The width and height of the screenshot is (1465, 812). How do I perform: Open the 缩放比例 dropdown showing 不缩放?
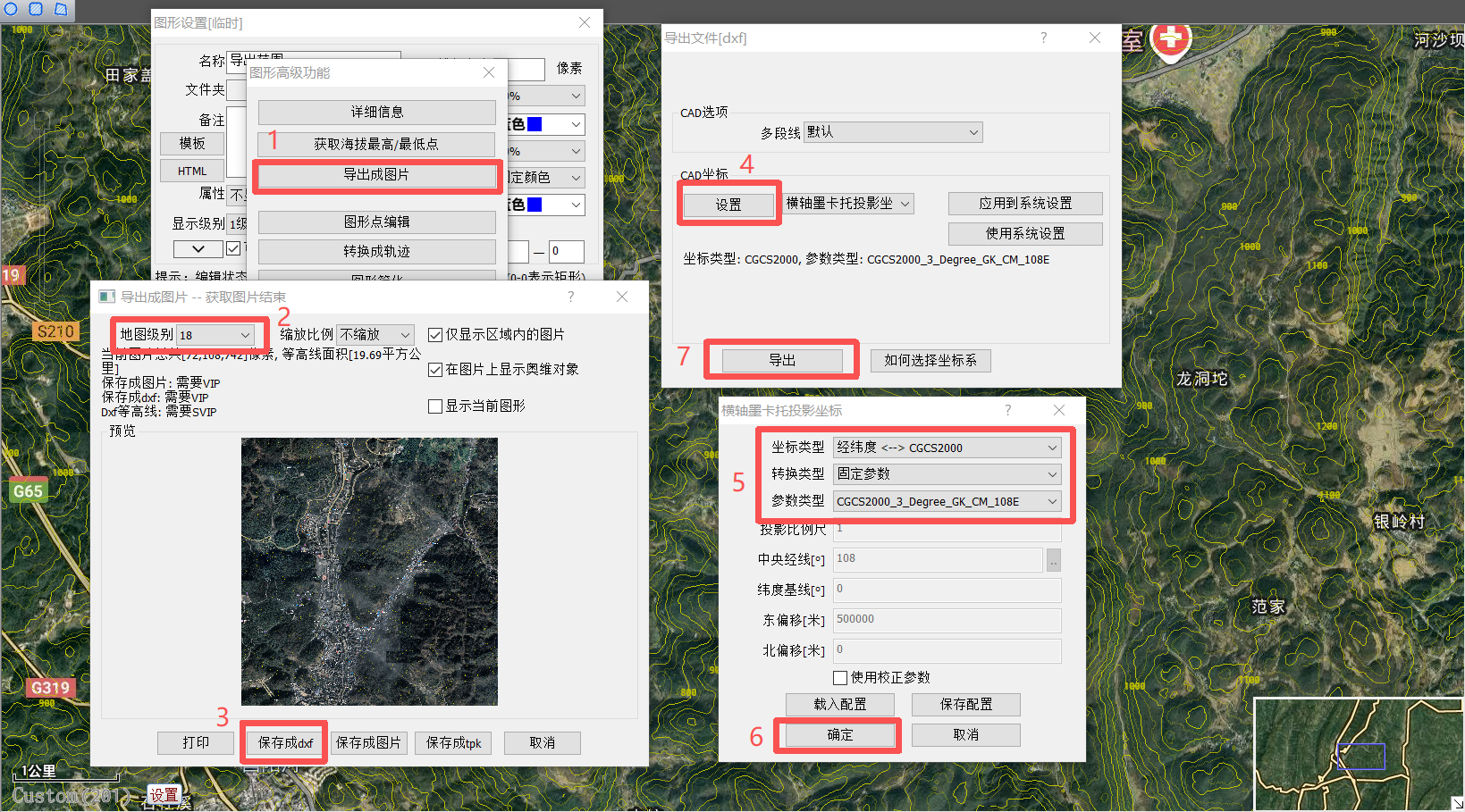click(x=375, y=335)
